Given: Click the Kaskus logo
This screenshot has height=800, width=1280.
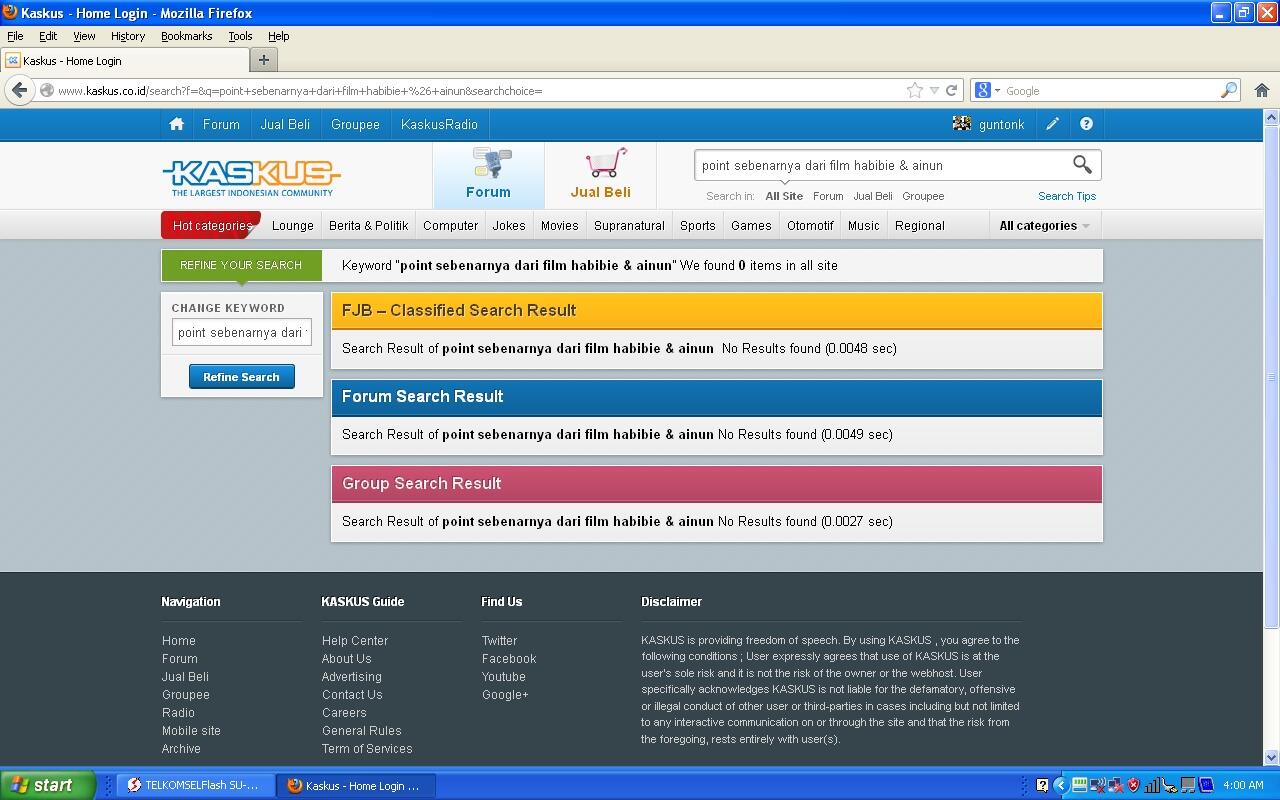Looking at the screenshot, I should tap(251, 177).
